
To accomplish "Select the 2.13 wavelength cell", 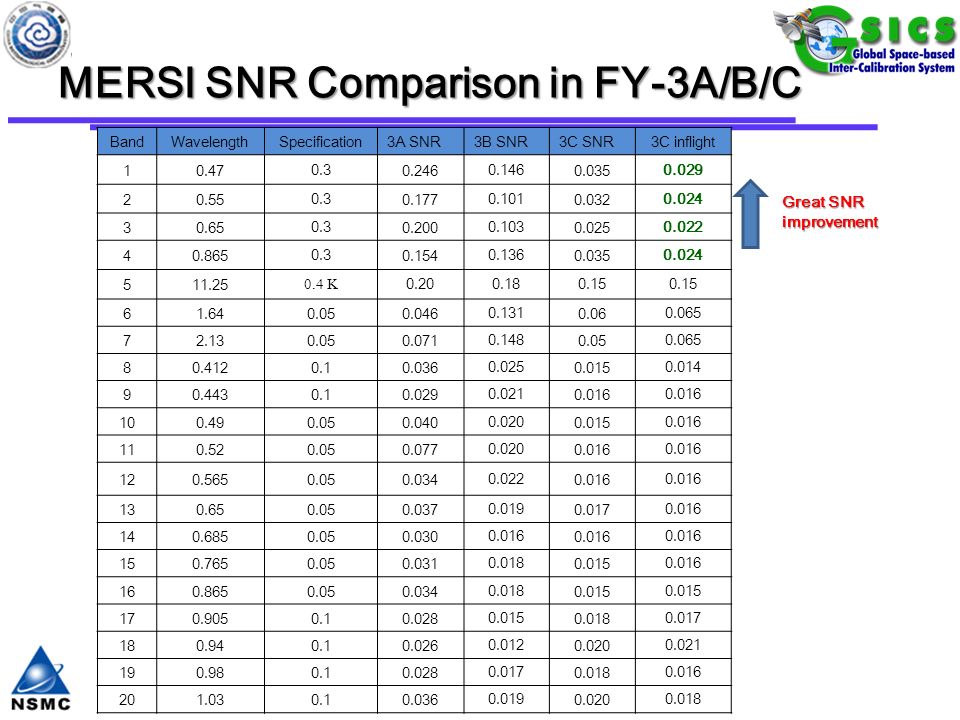I will pos(210,340).
